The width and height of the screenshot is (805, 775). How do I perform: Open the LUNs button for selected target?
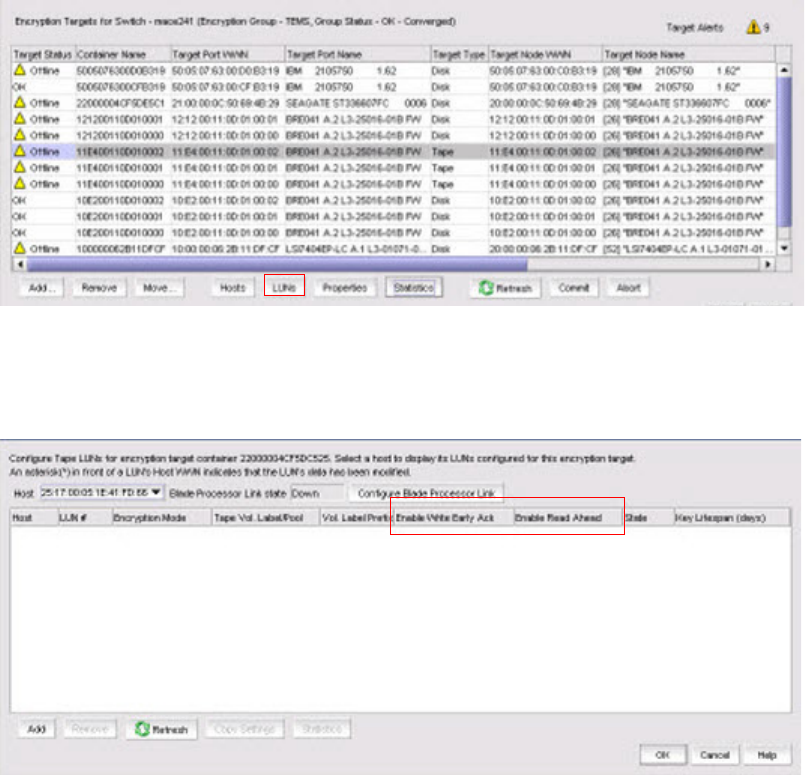click(x=284, y=288)
